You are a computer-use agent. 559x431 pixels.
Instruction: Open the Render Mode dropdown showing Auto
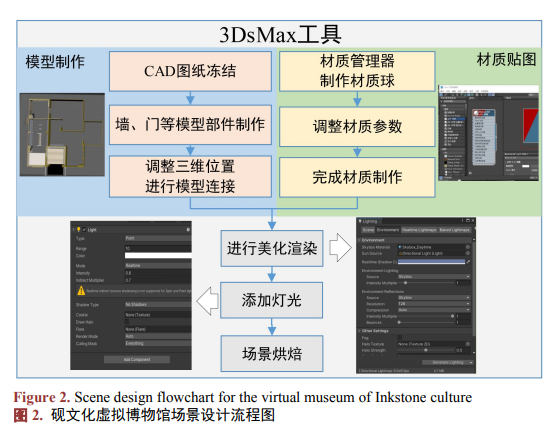click(158, 336)
